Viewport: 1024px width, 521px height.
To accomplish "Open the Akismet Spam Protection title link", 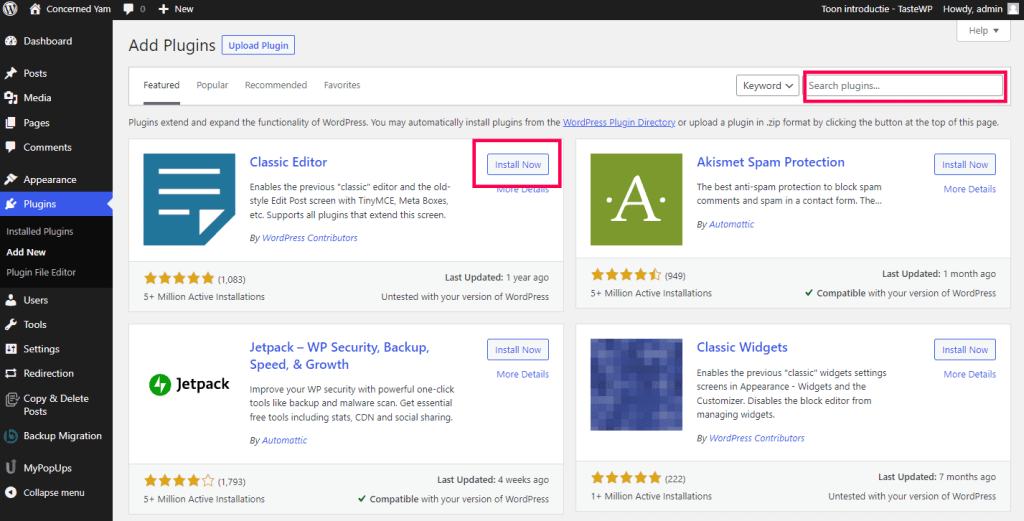I will (771, 163).
